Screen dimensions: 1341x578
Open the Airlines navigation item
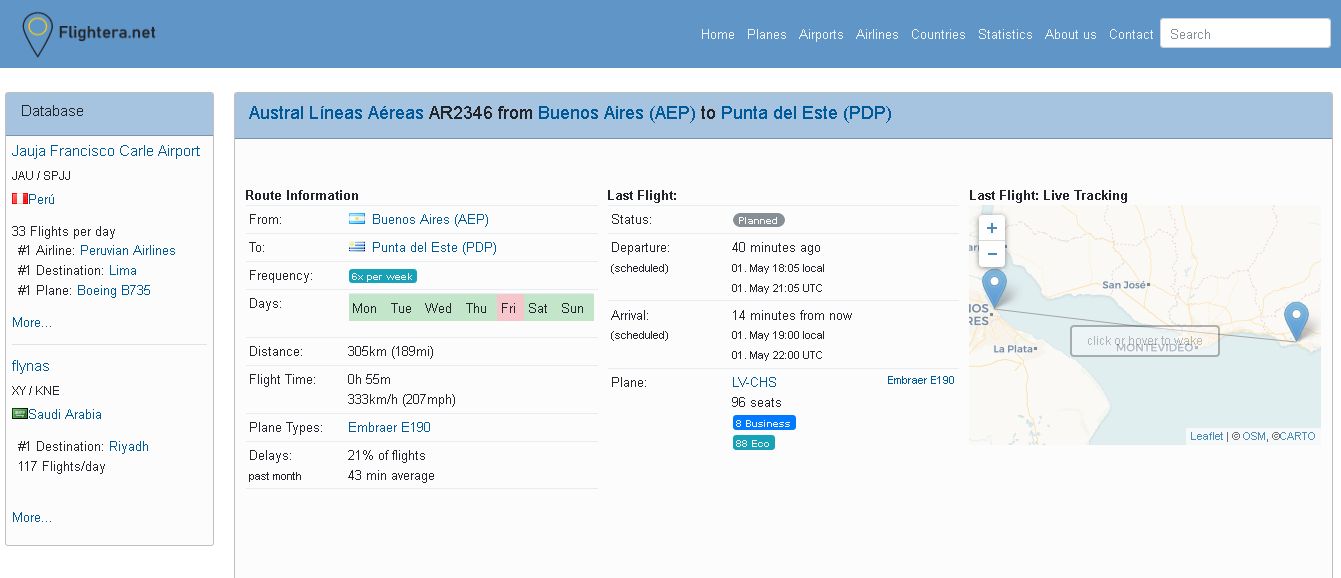[x=877, y=34]
